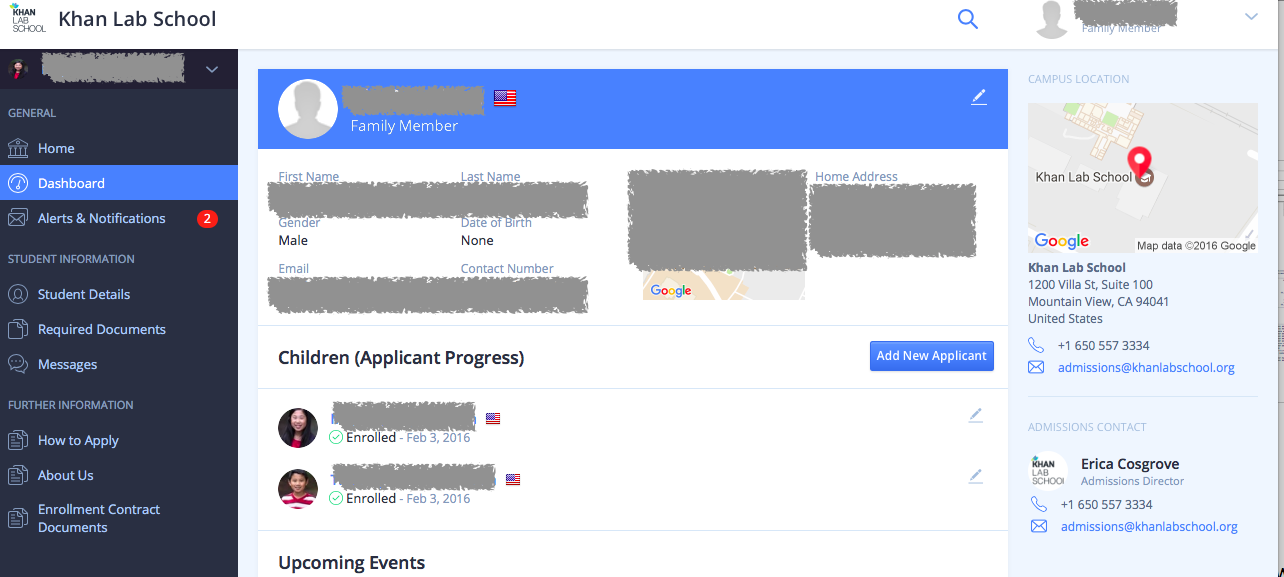
Task: Click the Google logo on campus map
Action: pos(1062,241)
